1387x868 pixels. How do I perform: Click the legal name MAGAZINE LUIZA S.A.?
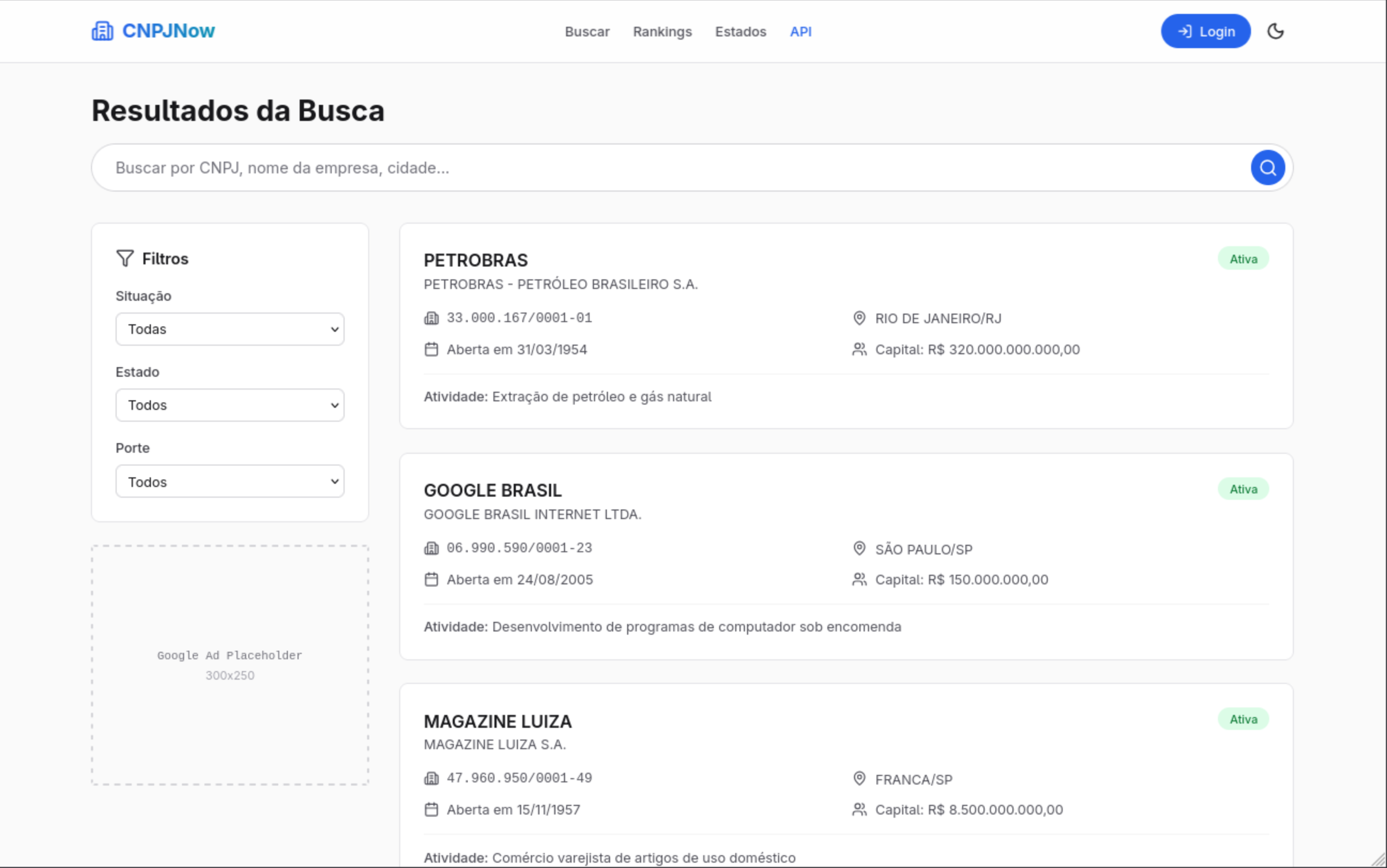click(494, 744)
